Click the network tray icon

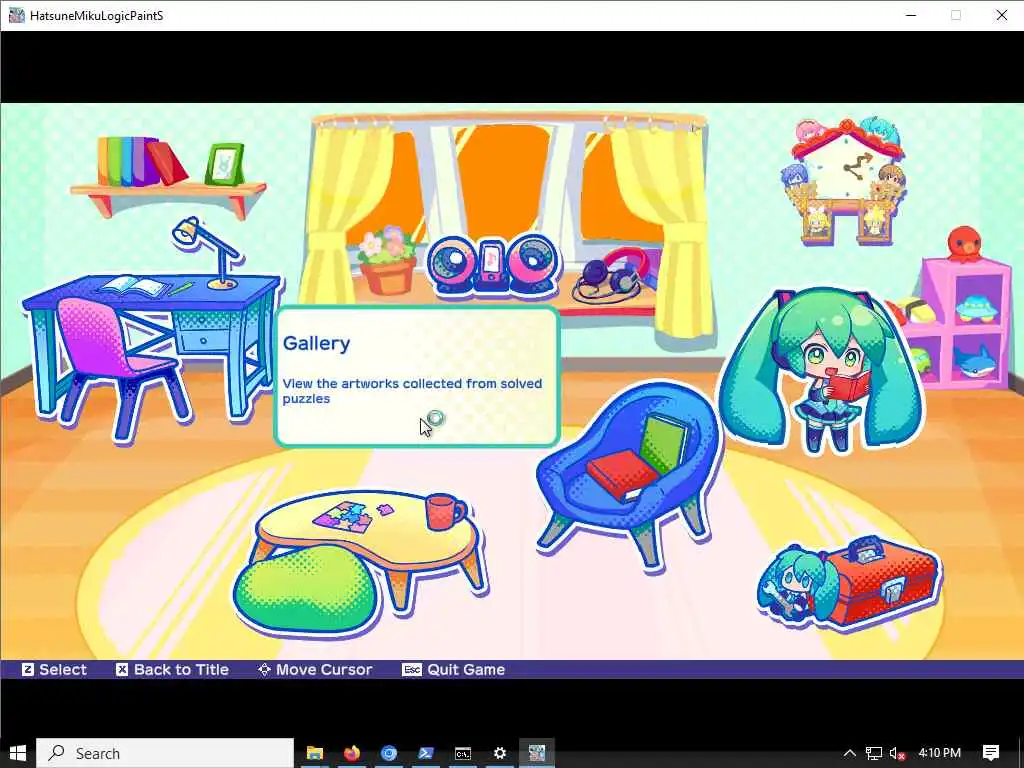point(874,753)
